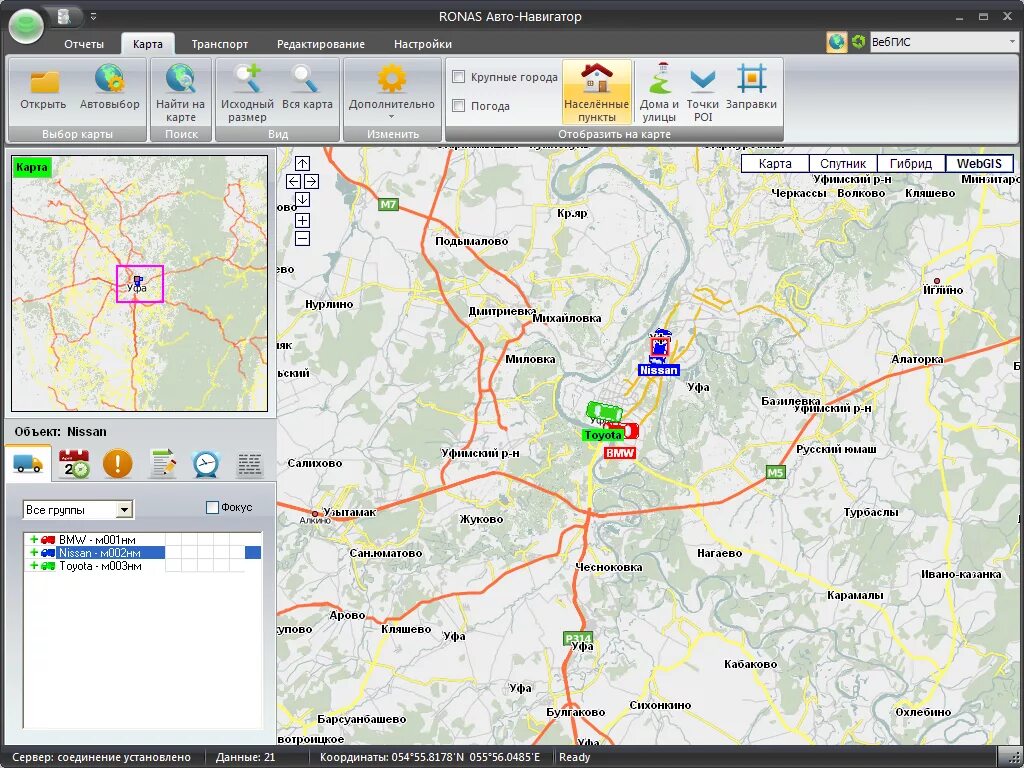Click the globe icon beside ВебГИС
Image resolution: width=1024 pixels, height=768 pixels.
coord(837,42)
